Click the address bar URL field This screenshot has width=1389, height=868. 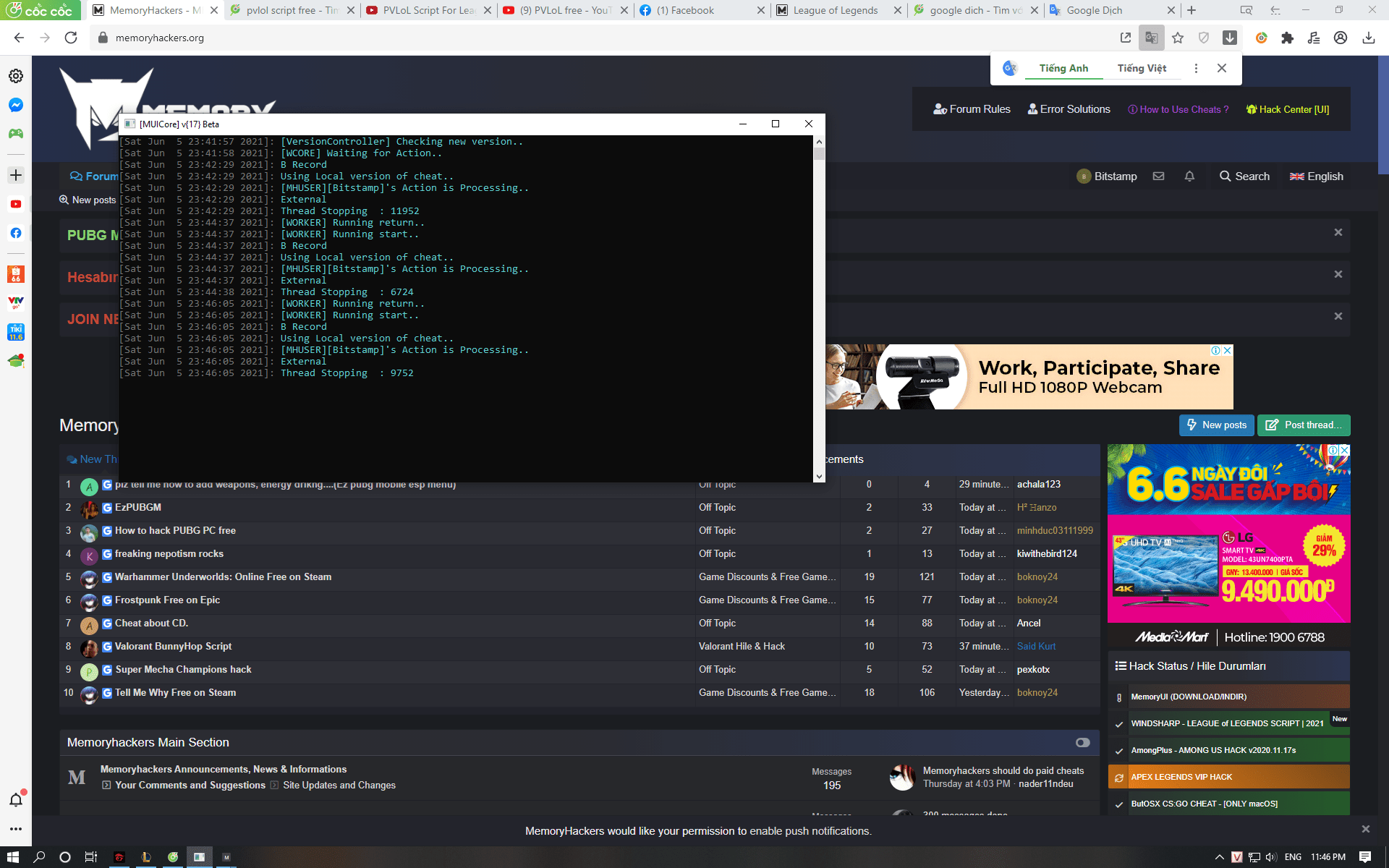click(608, 38)
